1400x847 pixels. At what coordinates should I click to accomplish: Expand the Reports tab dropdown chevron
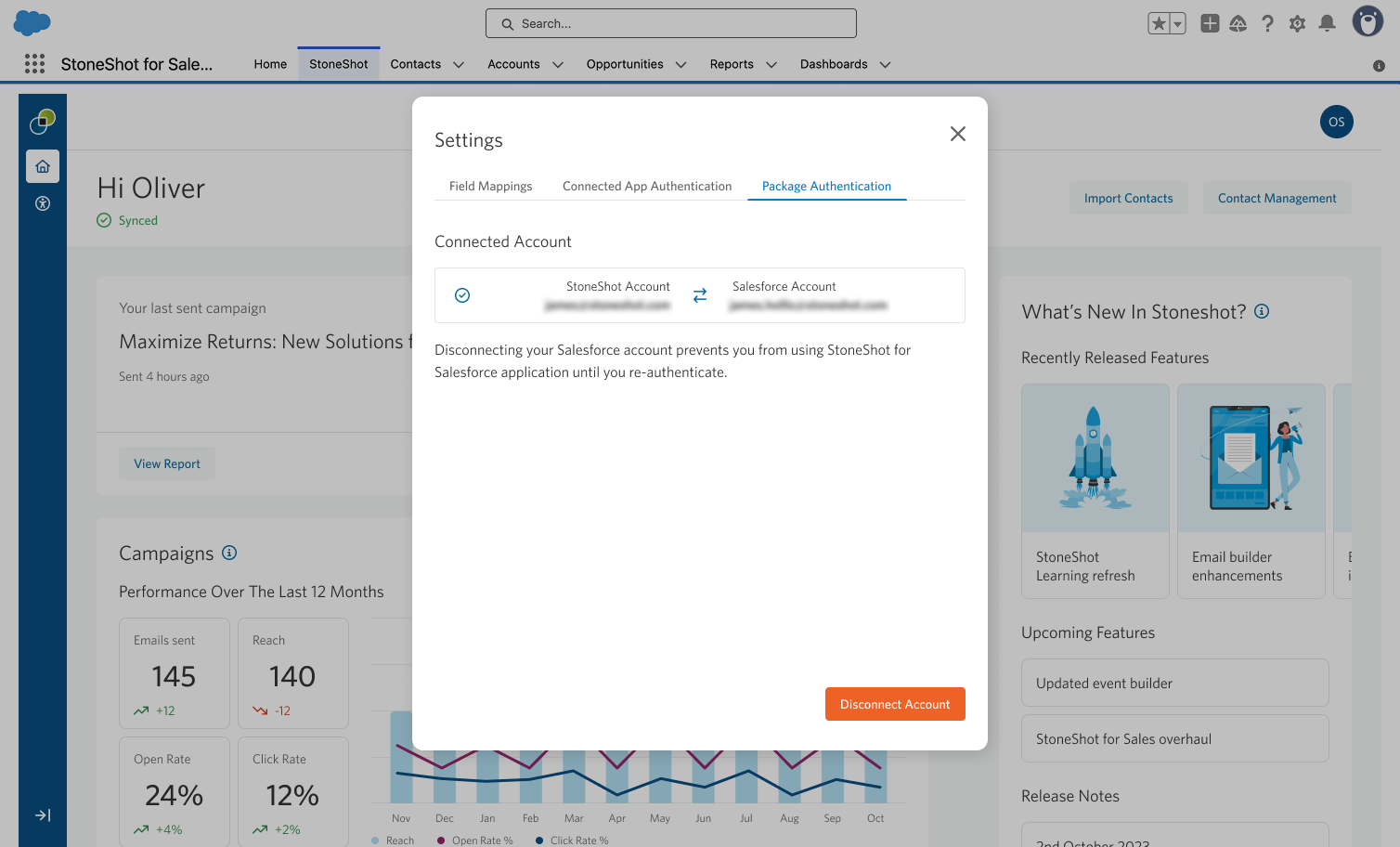771,65
